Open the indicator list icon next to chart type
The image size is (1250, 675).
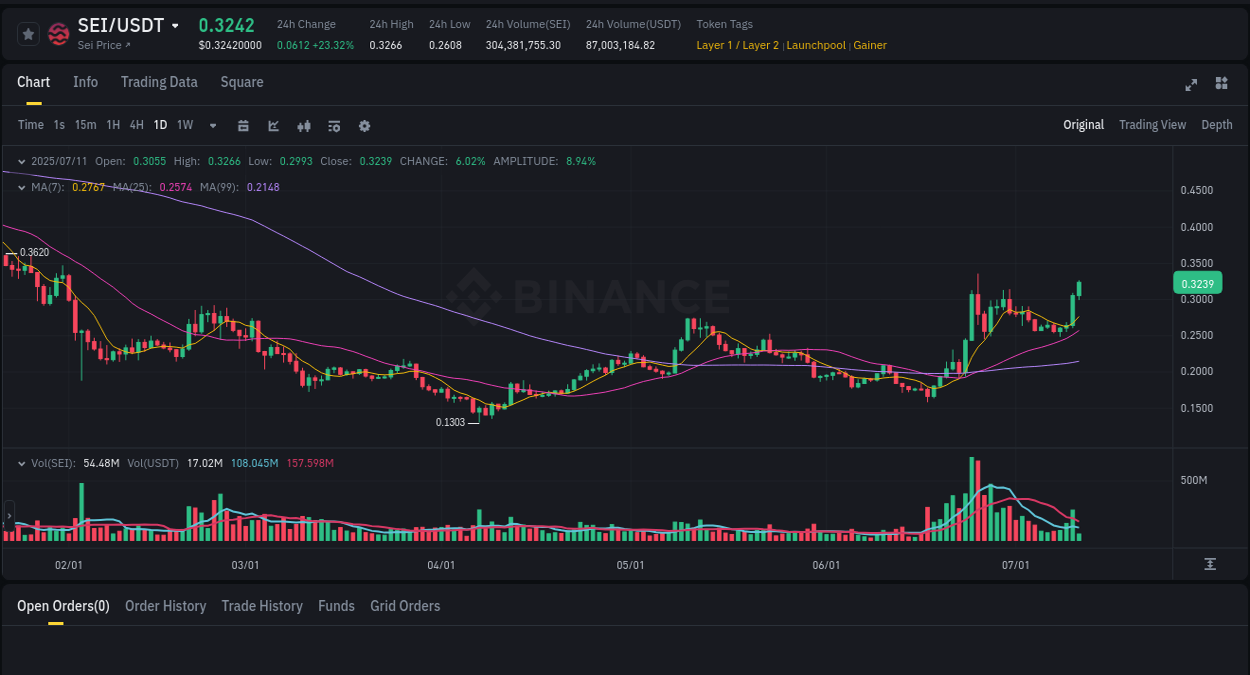(333, 125)
